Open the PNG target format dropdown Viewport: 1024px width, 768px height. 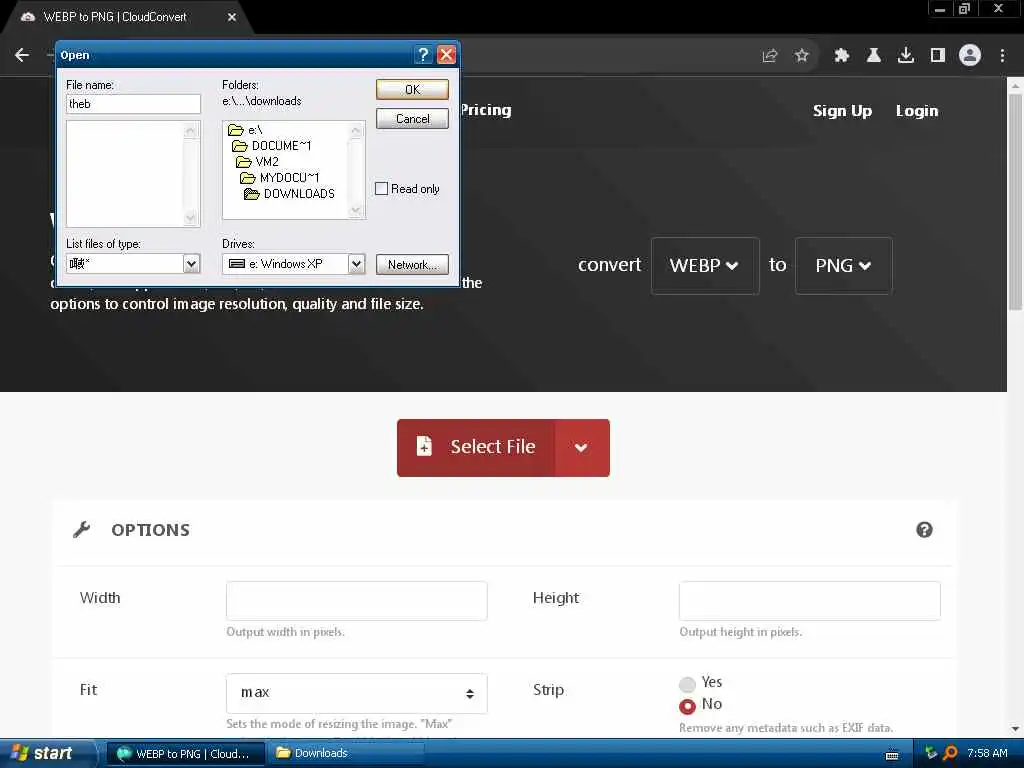click(x=843, y=265)
